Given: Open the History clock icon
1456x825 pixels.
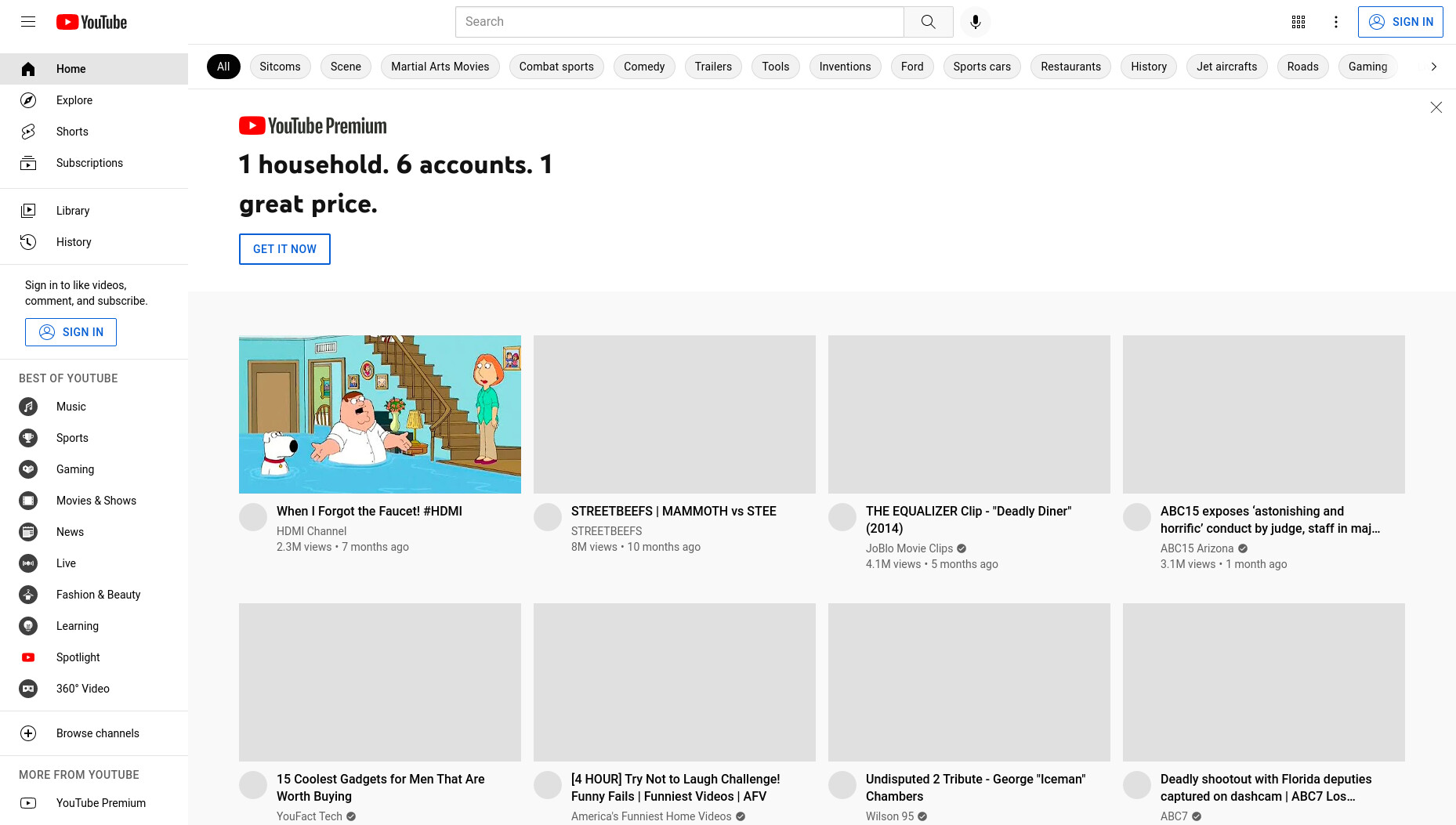Looking at the screenshot, I should click(x=28, y=242).
